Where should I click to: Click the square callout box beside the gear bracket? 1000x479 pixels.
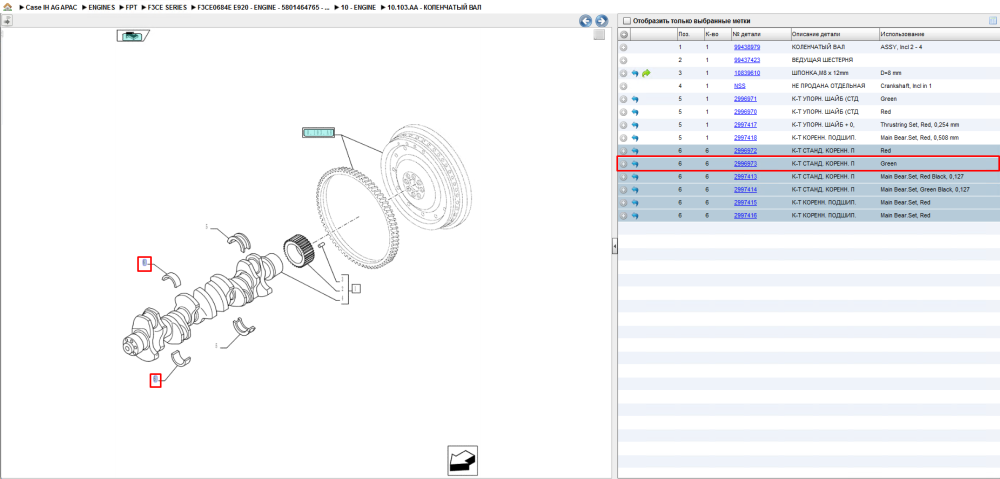(x=357, y=288)
